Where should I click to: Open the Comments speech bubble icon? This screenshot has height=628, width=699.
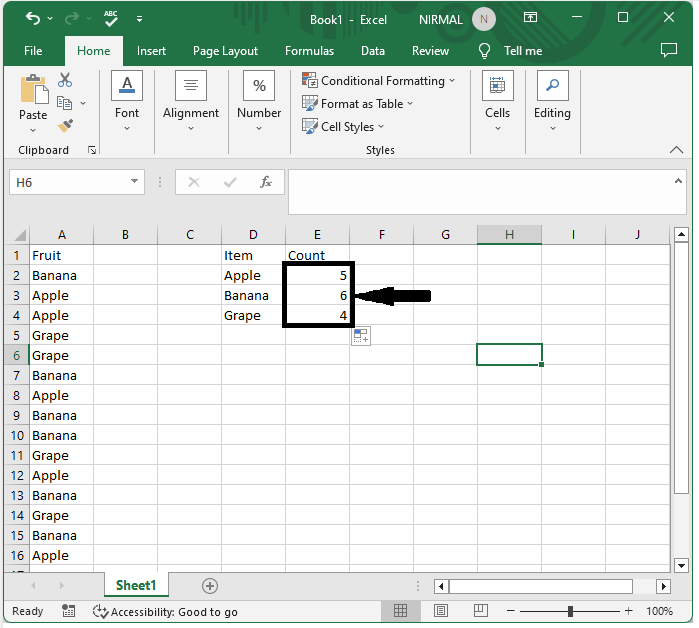coord(669,50)
